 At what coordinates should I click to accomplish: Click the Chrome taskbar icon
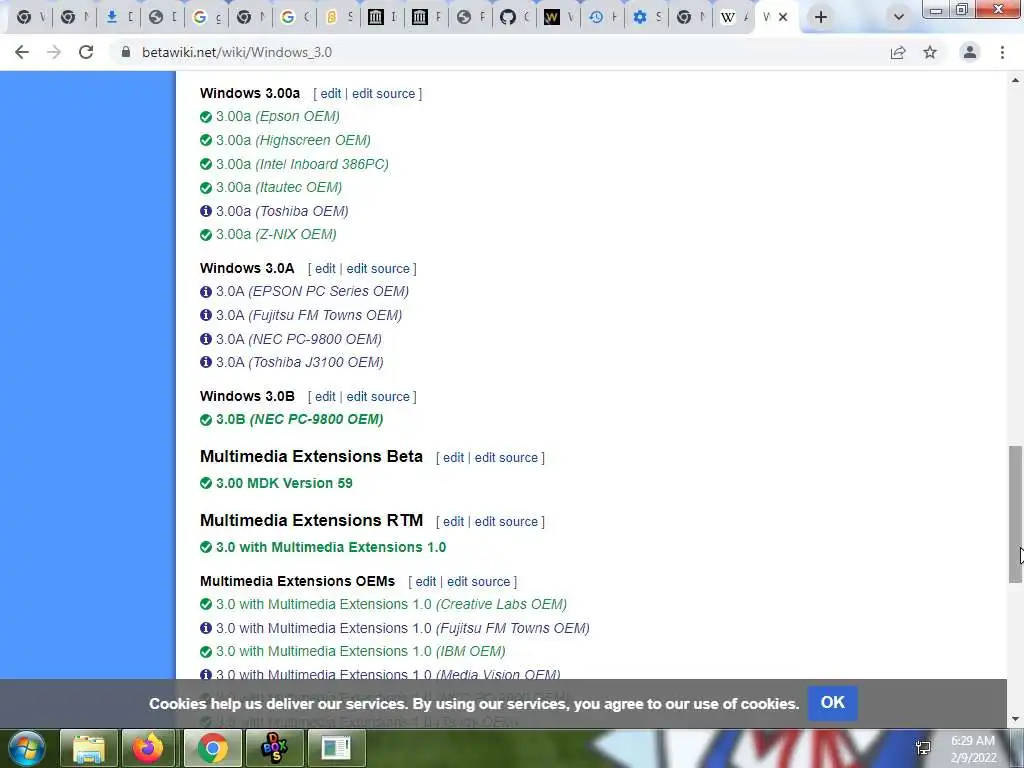212,748
